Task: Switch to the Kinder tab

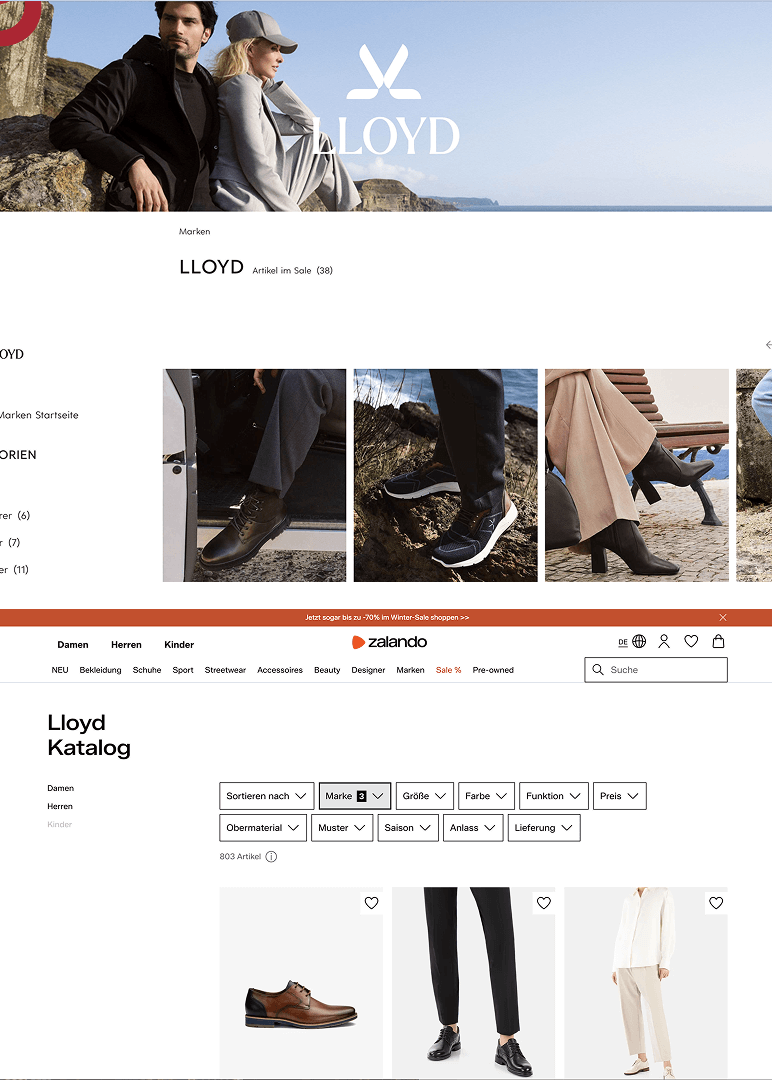Action: click(179, 645)
